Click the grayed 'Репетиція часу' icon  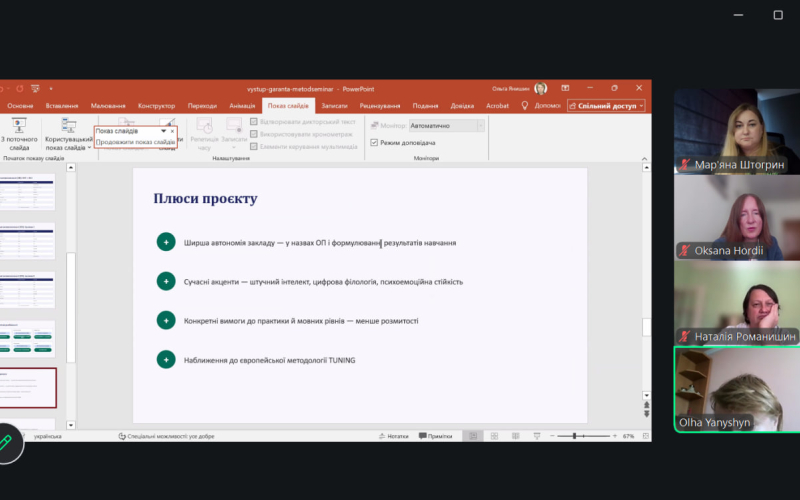tap(204, 125)
